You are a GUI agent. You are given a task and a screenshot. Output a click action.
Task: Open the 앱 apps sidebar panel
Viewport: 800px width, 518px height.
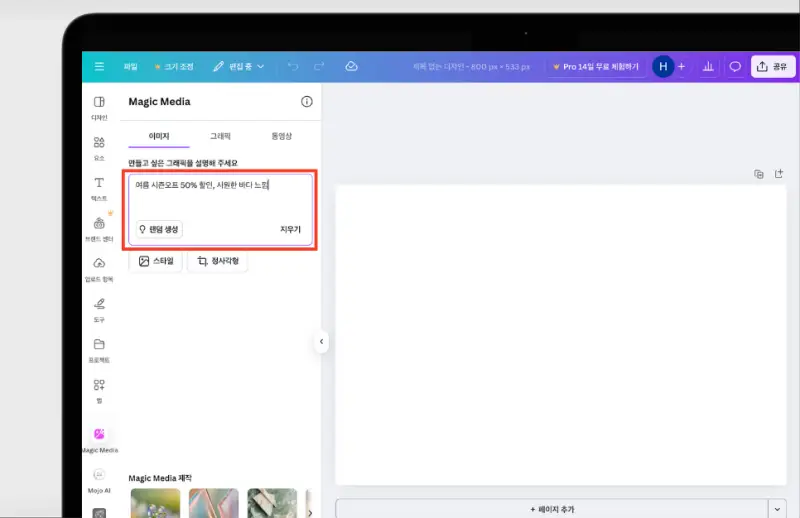[99, 390]
